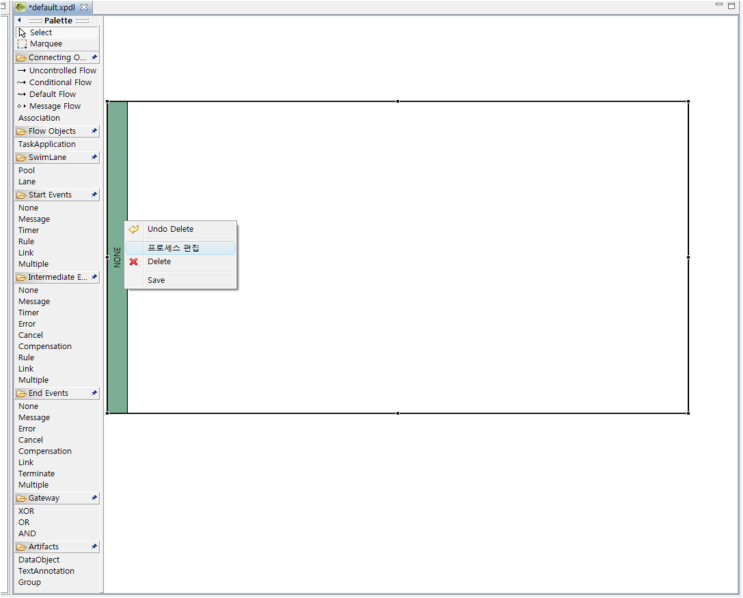Collapse the SwimLane drawer

pos(51,157)
